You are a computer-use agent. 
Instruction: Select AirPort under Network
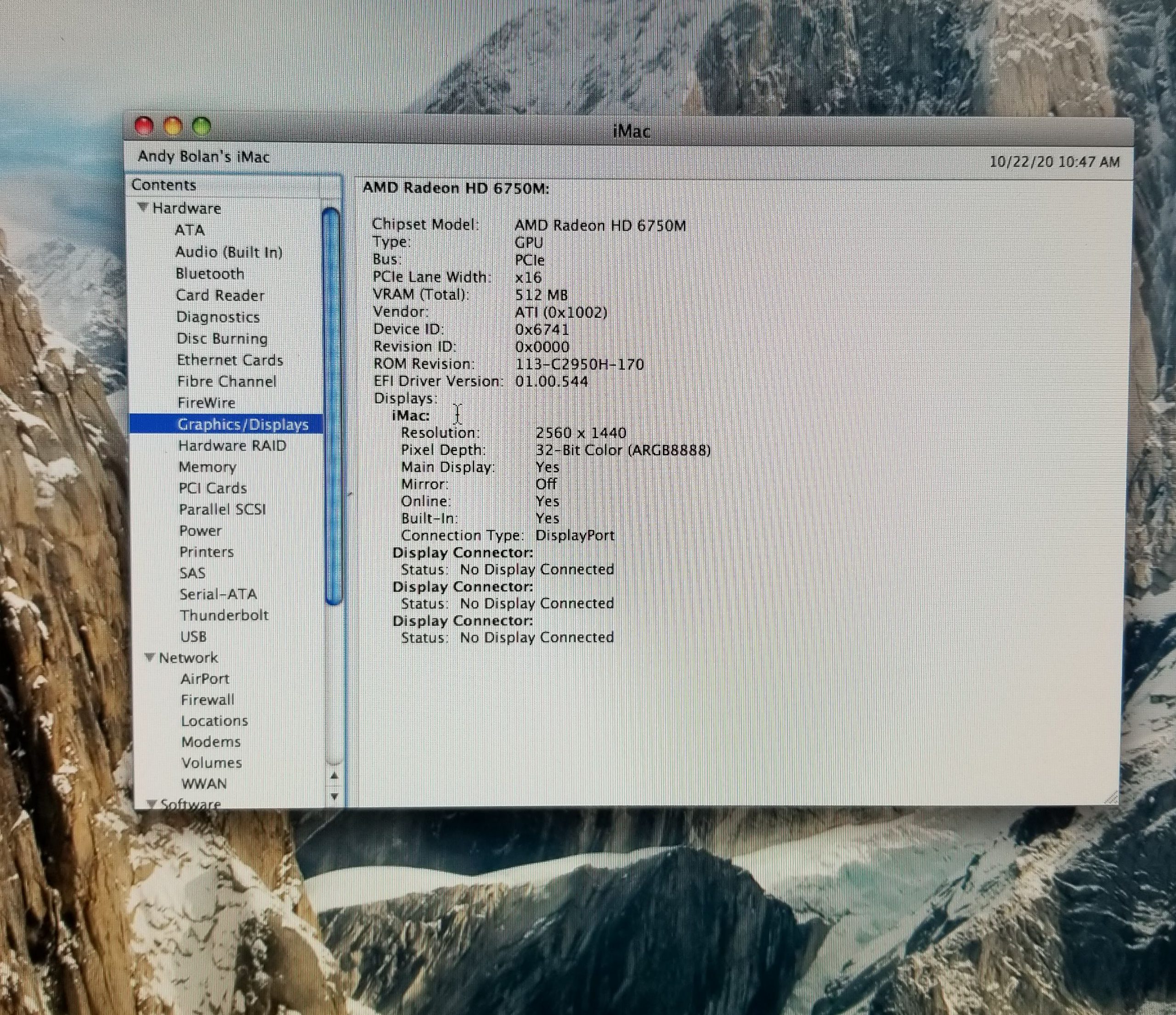205,678
